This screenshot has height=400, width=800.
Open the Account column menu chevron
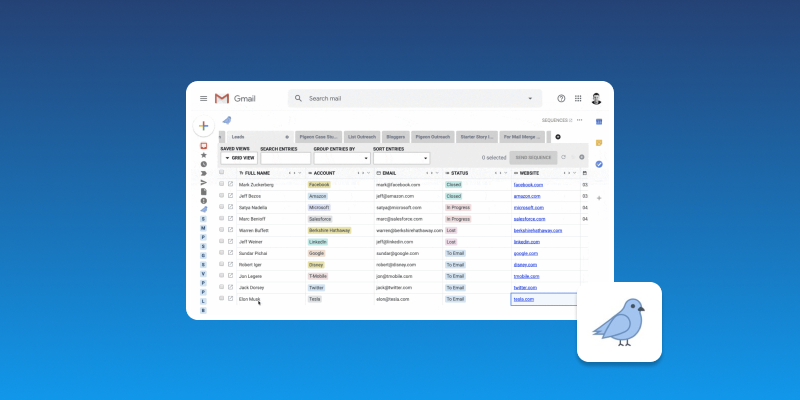click(368, 173)
